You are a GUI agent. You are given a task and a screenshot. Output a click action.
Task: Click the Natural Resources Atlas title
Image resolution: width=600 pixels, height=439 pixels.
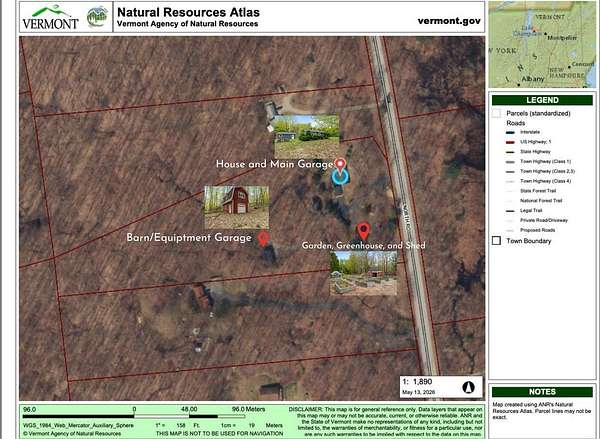(x=188, y=12)
